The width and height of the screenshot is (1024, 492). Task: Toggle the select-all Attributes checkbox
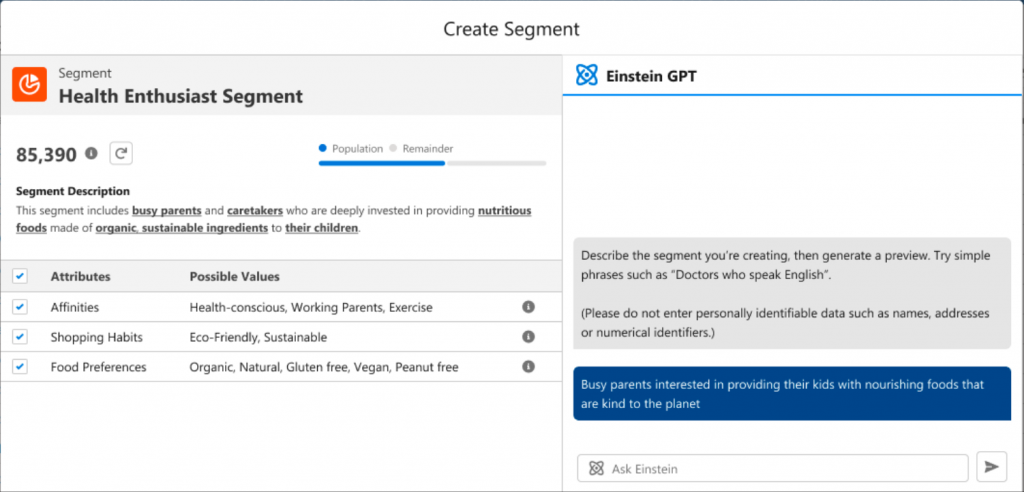click(x=20, y=276)
